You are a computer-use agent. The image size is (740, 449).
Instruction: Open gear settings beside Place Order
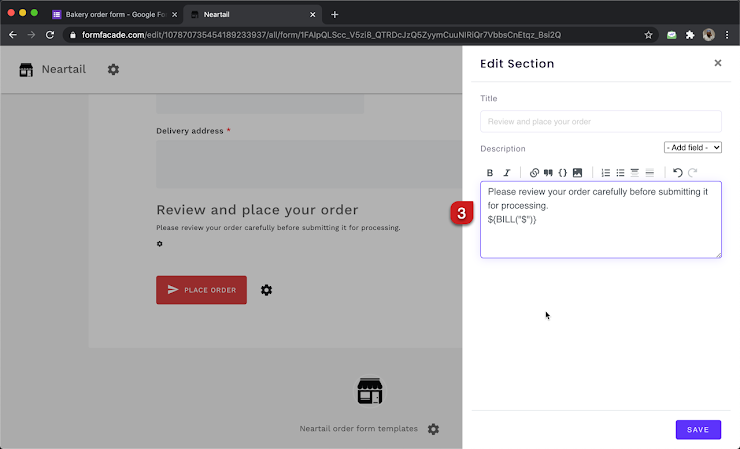coord(266,290)
